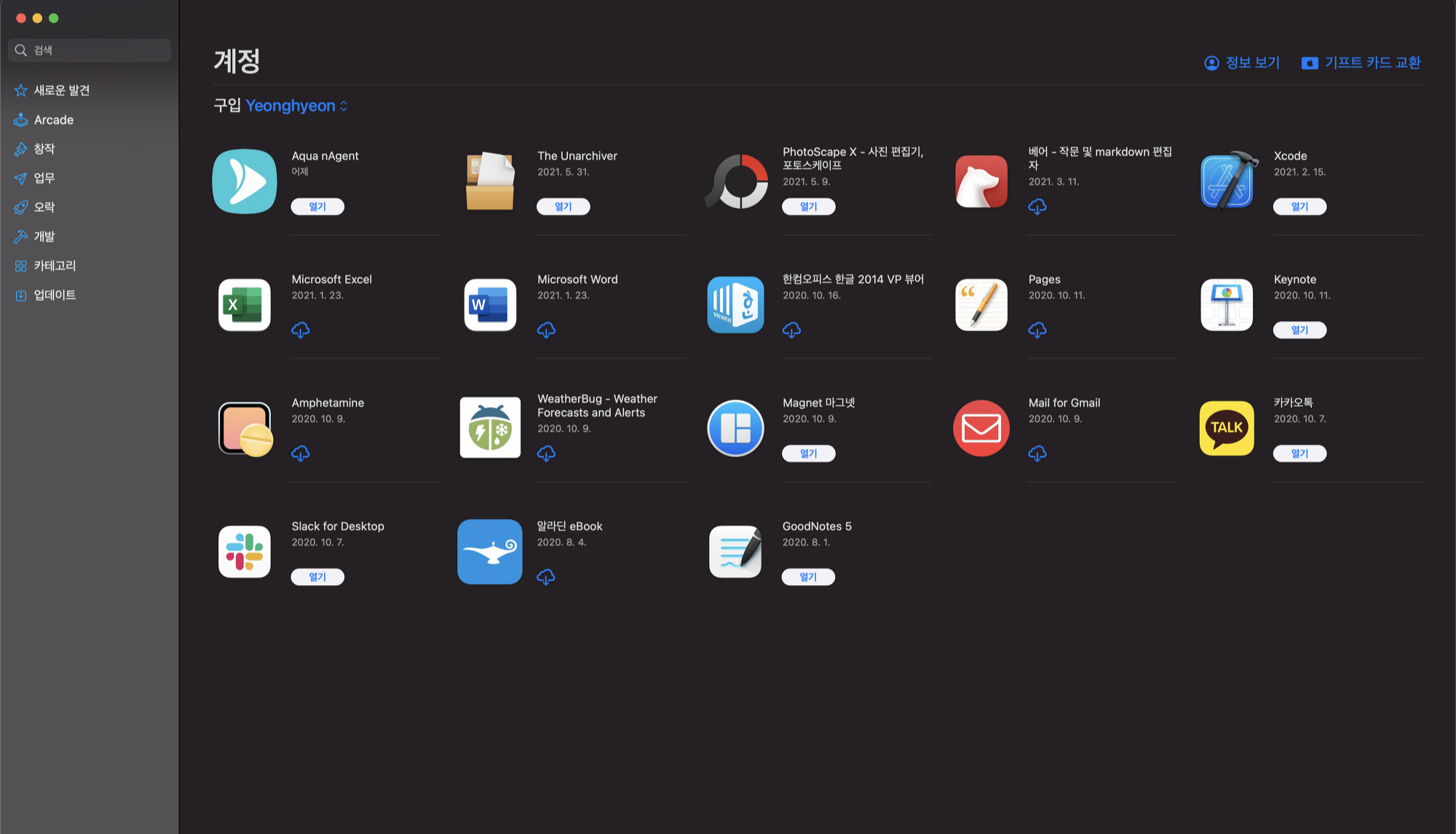Viewport: 1456px width, 834px height.
Task: Click the Magnet 마그넷 app icon
Action: coord(736,429)
